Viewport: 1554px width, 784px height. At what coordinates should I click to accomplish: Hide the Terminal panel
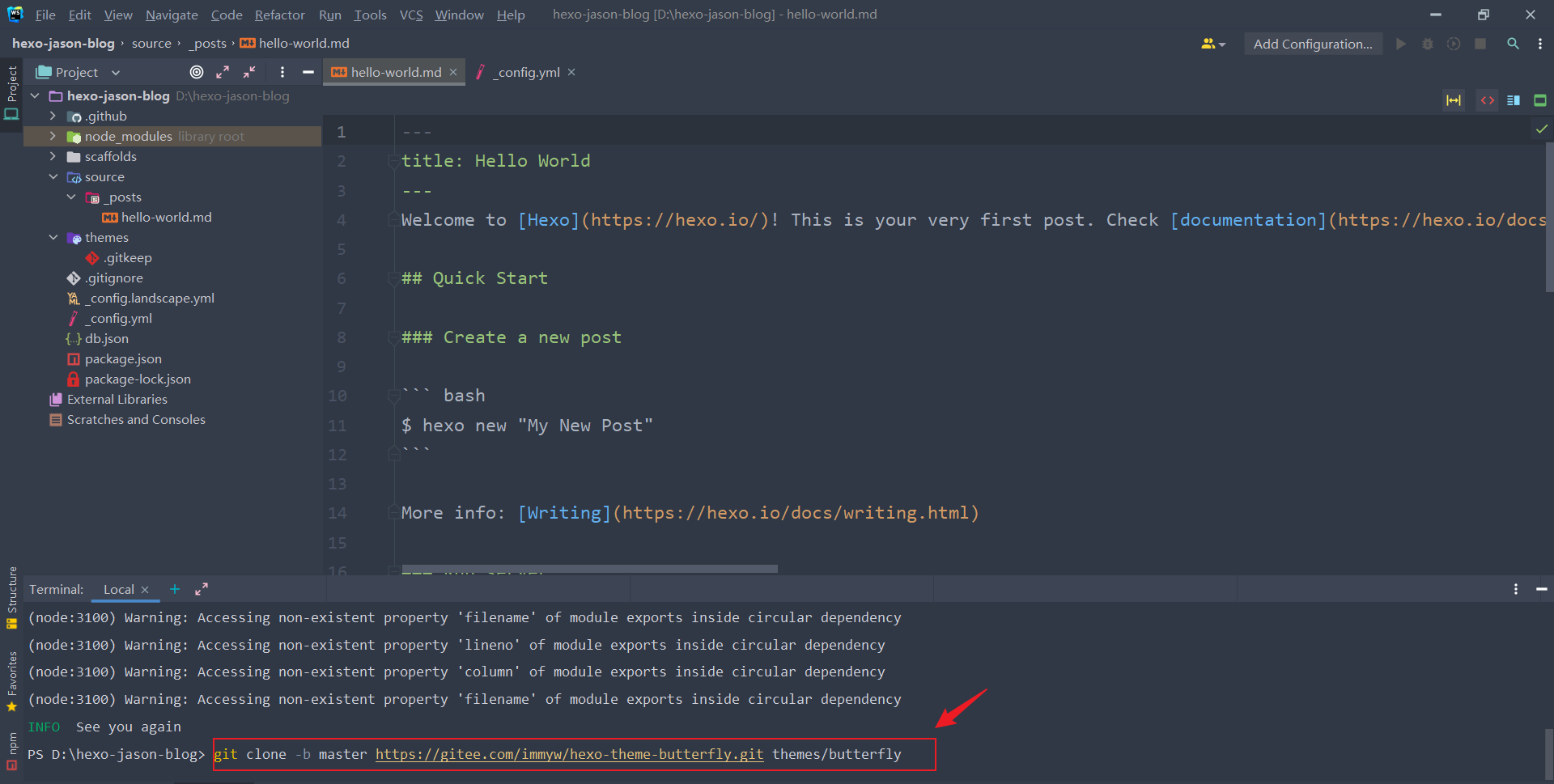pyautogui.click(x=1542, y=589)
